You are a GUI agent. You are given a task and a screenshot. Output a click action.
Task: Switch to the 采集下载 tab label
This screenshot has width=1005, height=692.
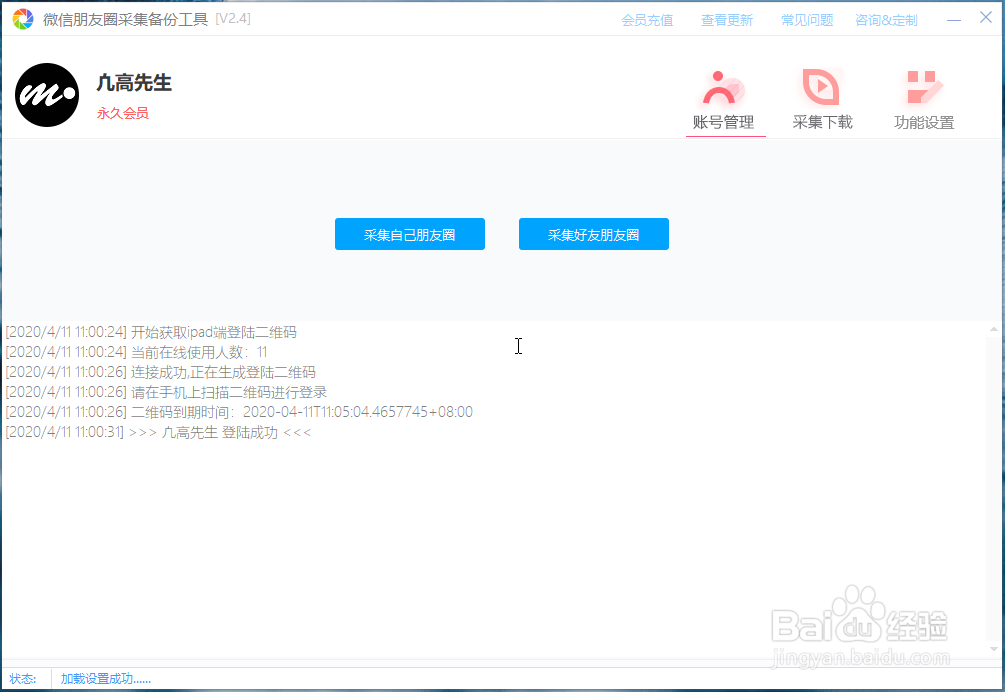(822, 122)
